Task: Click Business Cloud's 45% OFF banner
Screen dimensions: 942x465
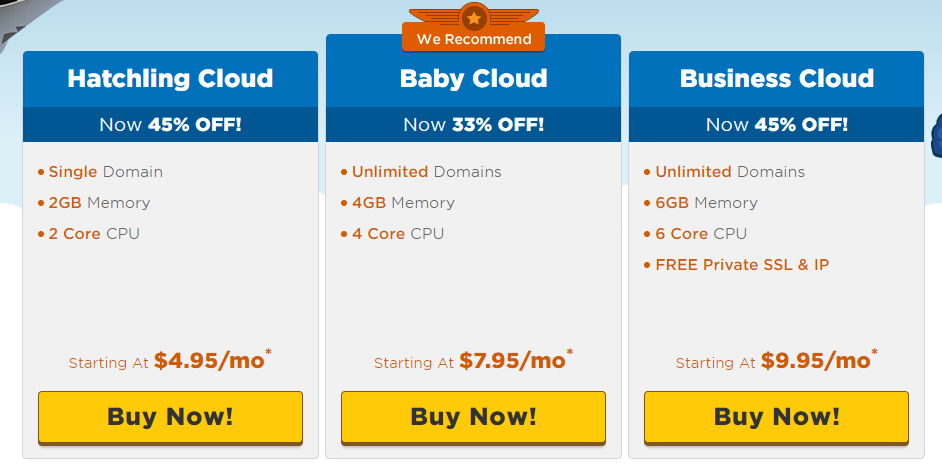Action: (776, 124)
